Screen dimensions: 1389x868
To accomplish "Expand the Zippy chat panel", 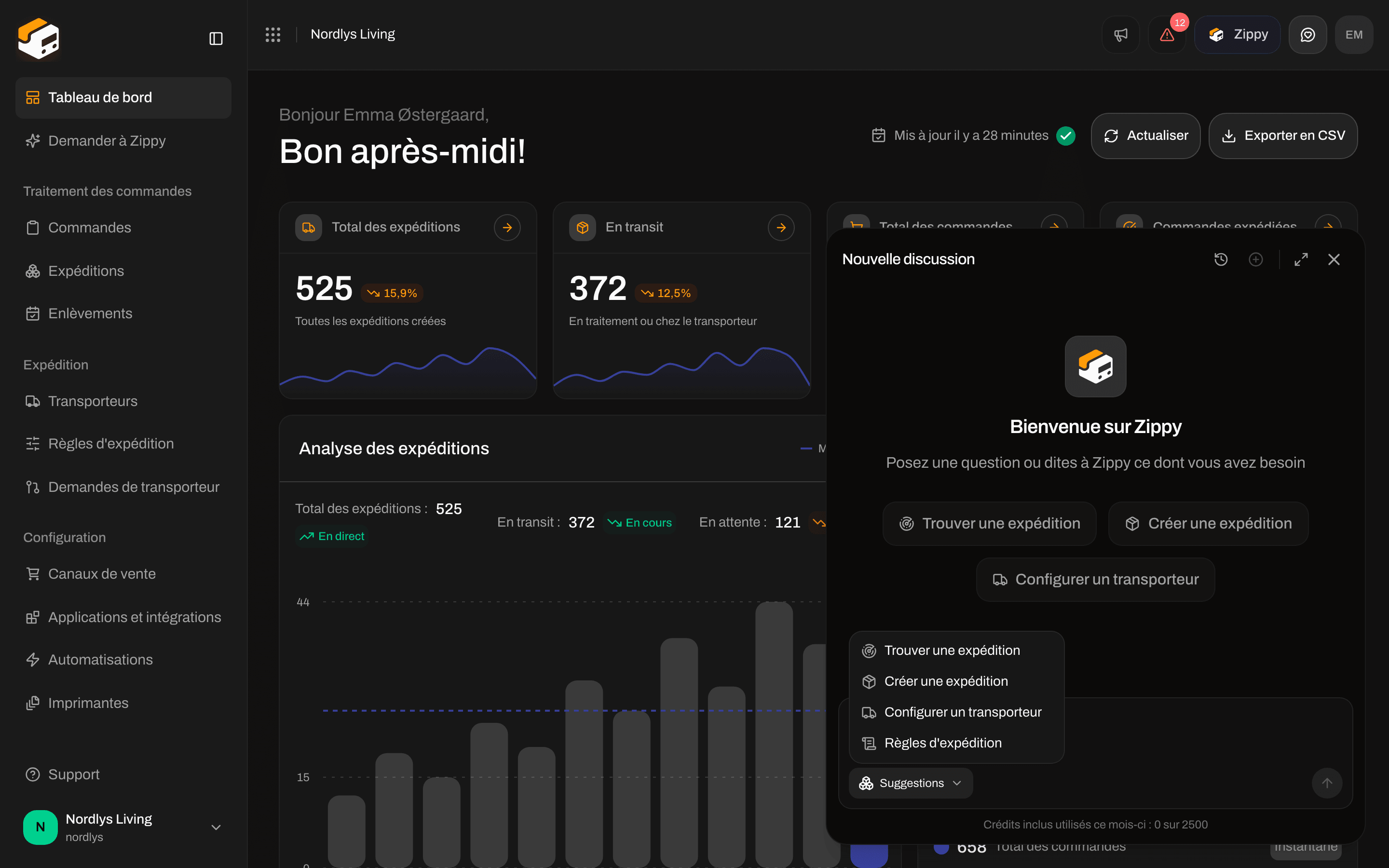I will [x=1301, y=259].
